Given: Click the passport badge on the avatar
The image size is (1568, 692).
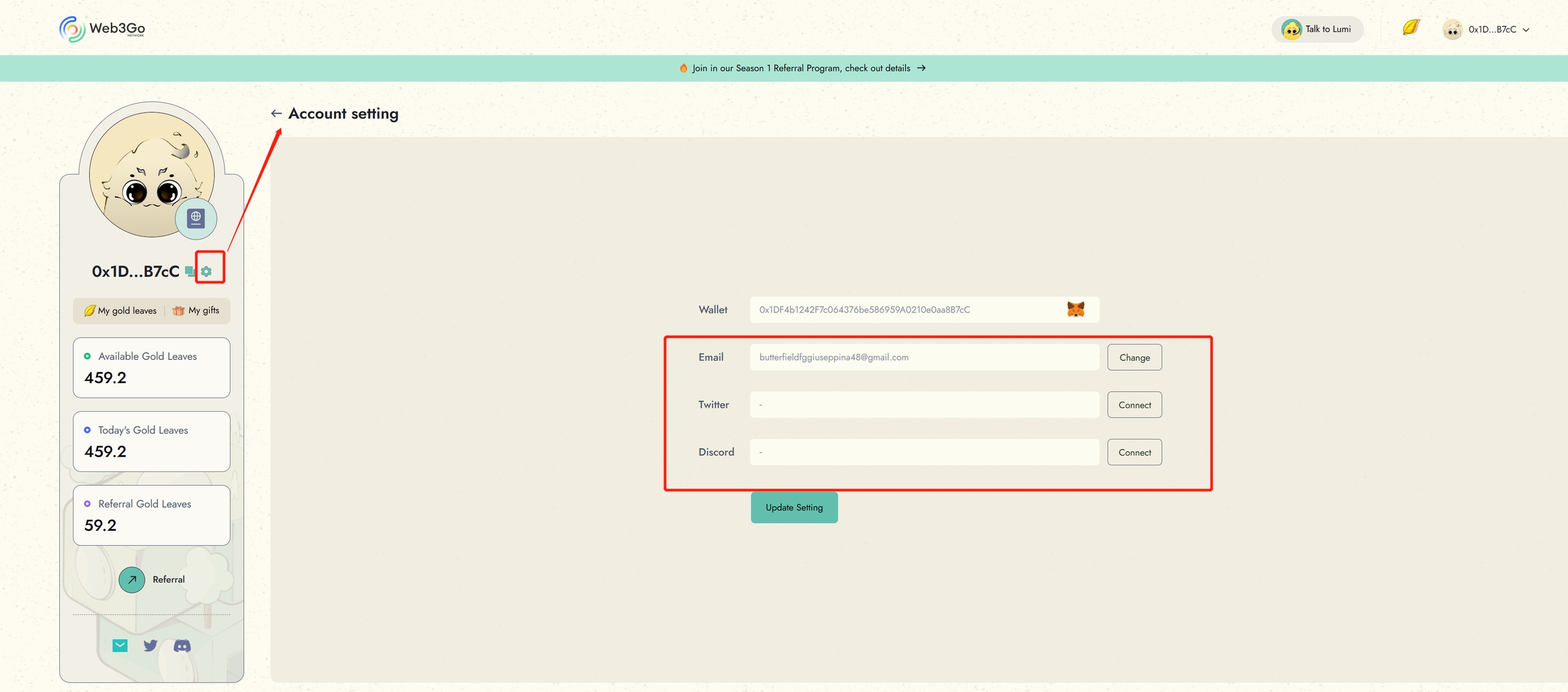Looking at the screenshot, I should point(196,218).
